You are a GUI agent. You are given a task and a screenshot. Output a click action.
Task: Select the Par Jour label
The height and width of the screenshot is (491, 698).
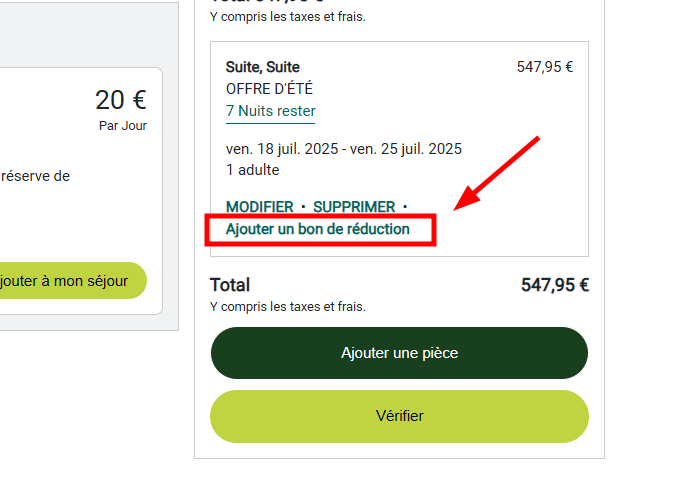coord(122,126)
